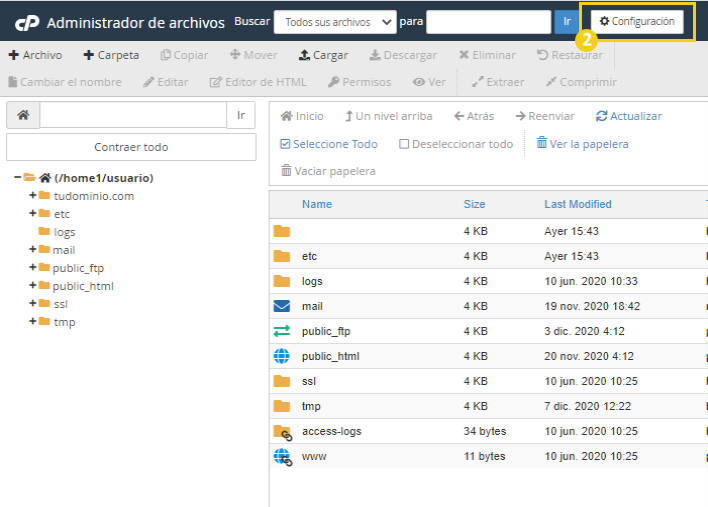This screenshot has width=708, height=507.
Task: Click the search text field after 'para'
Action: click(x=488, y=22)
